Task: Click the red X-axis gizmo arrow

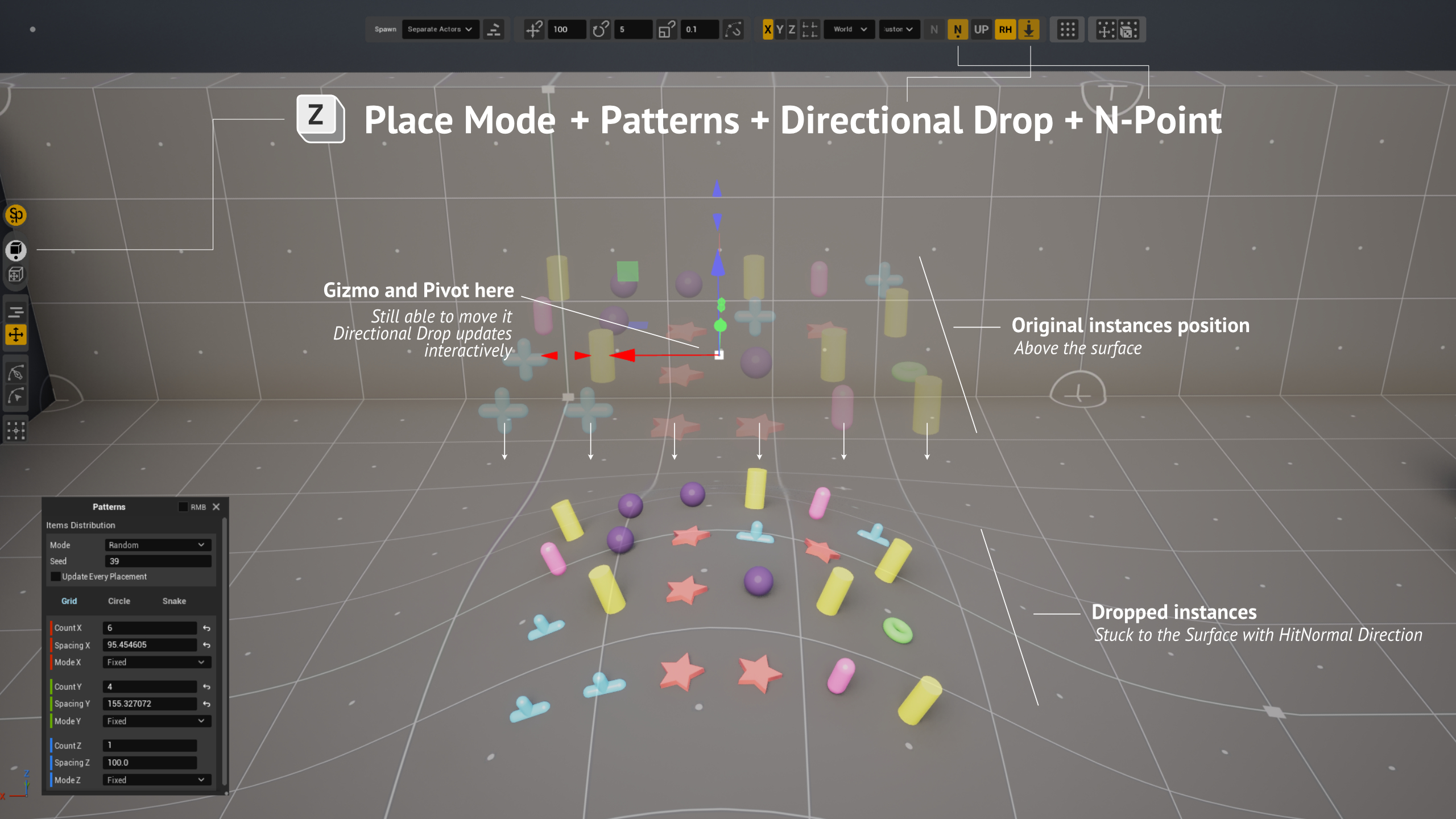Action: pos(623,355)
